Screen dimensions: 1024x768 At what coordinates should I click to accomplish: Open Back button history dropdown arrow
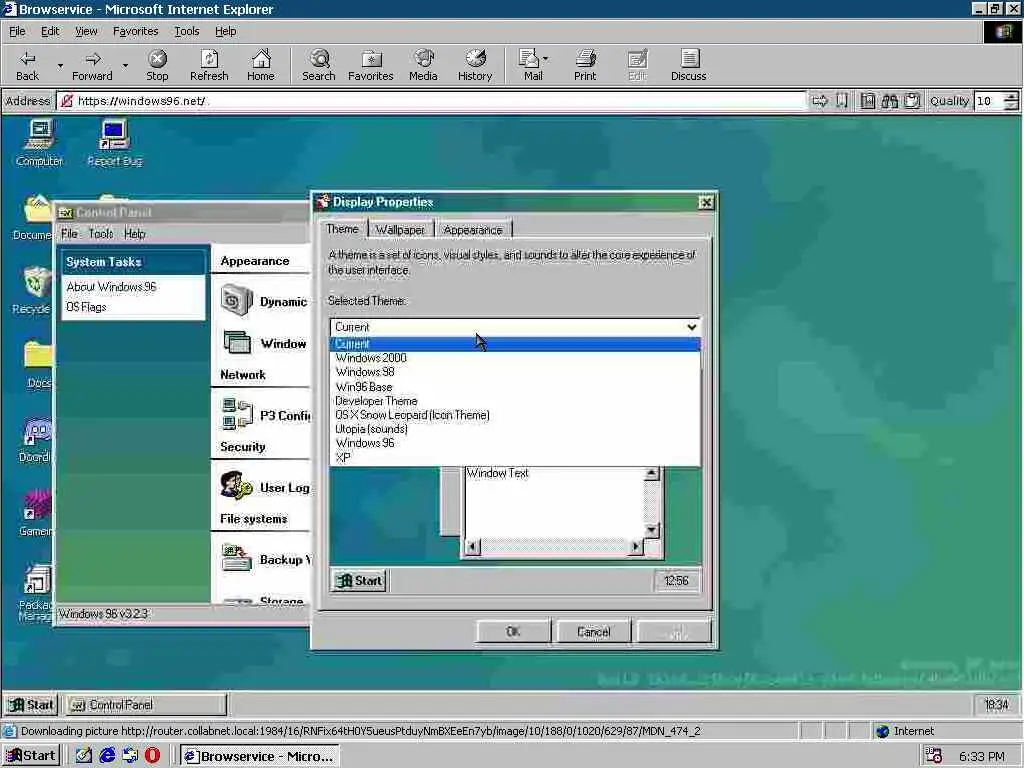tap(60, 65)
